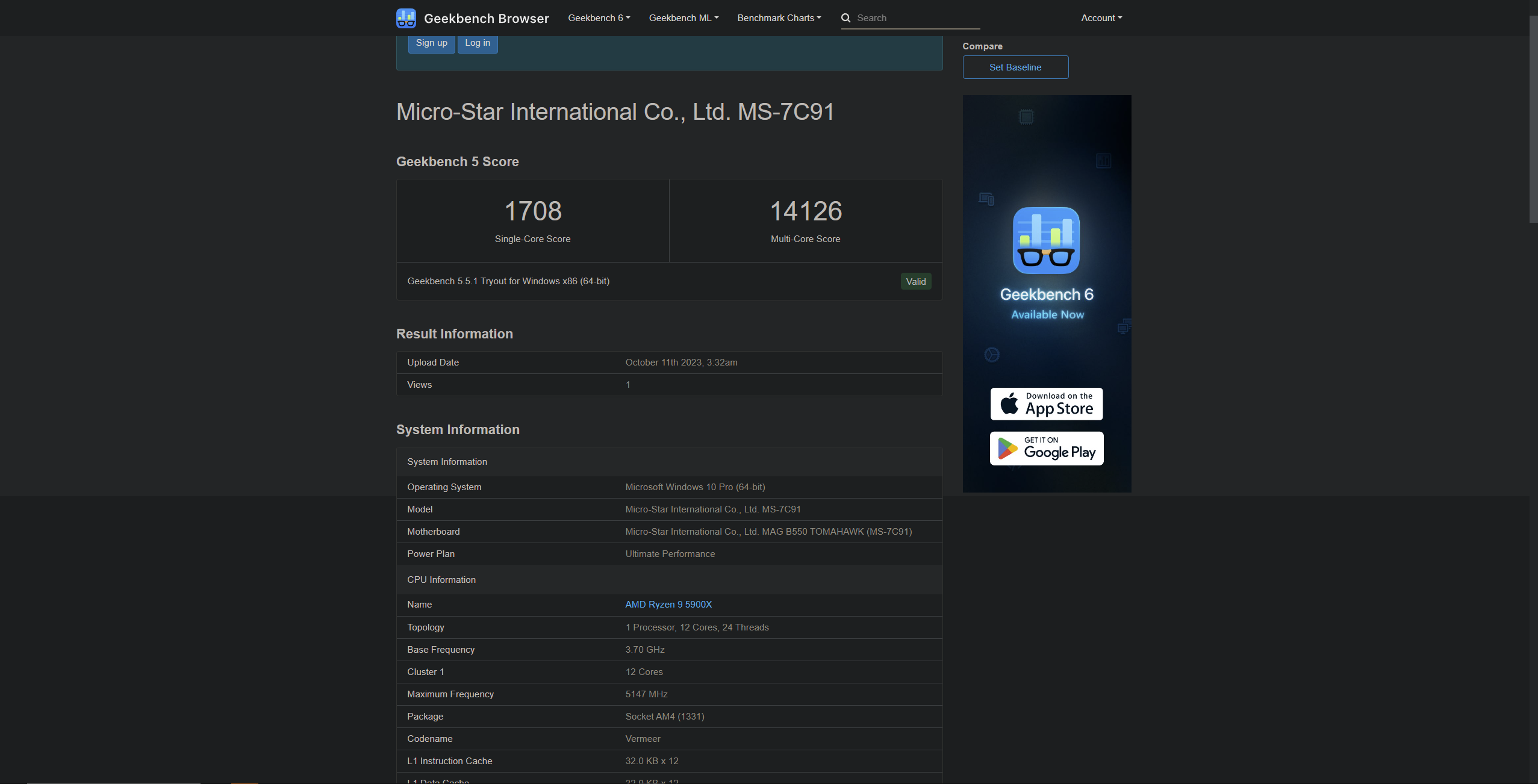Click the Vermeer codename value
Screen dimensions: 1538x784
click(x=643, y=739)
